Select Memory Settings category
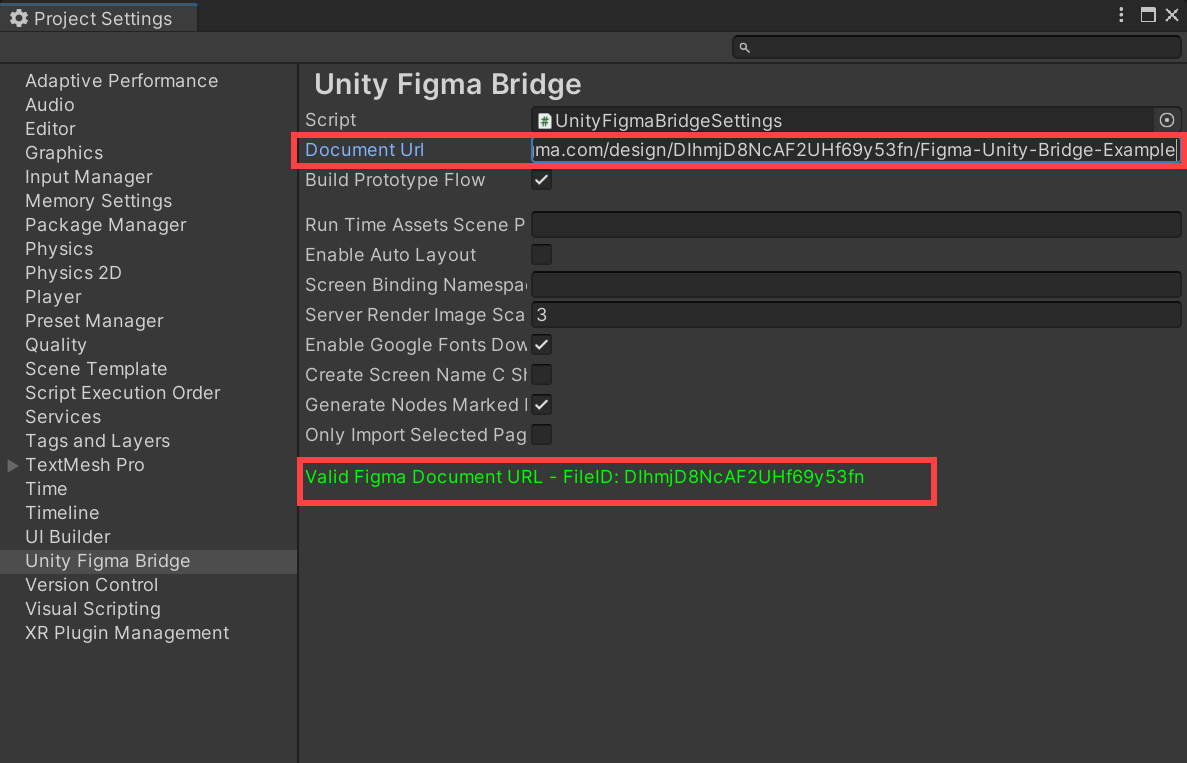1187x763 pixels. [x=98, y=201]
